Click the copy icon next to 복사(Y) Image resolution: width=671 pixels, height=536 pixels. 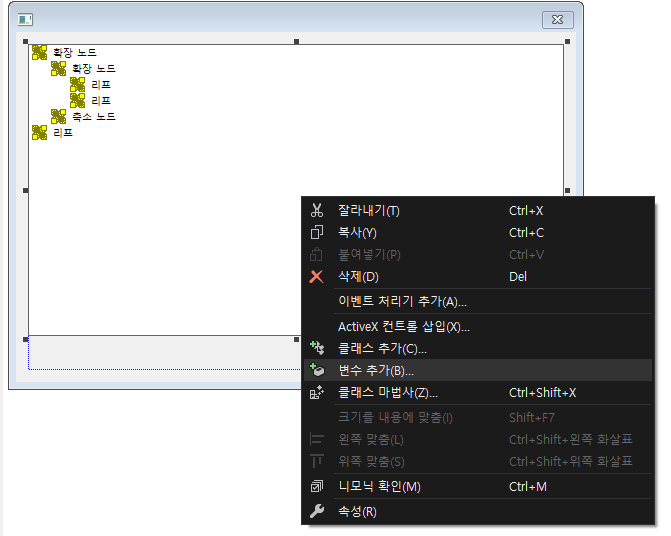pyautogui.click(x=317, y=232)
